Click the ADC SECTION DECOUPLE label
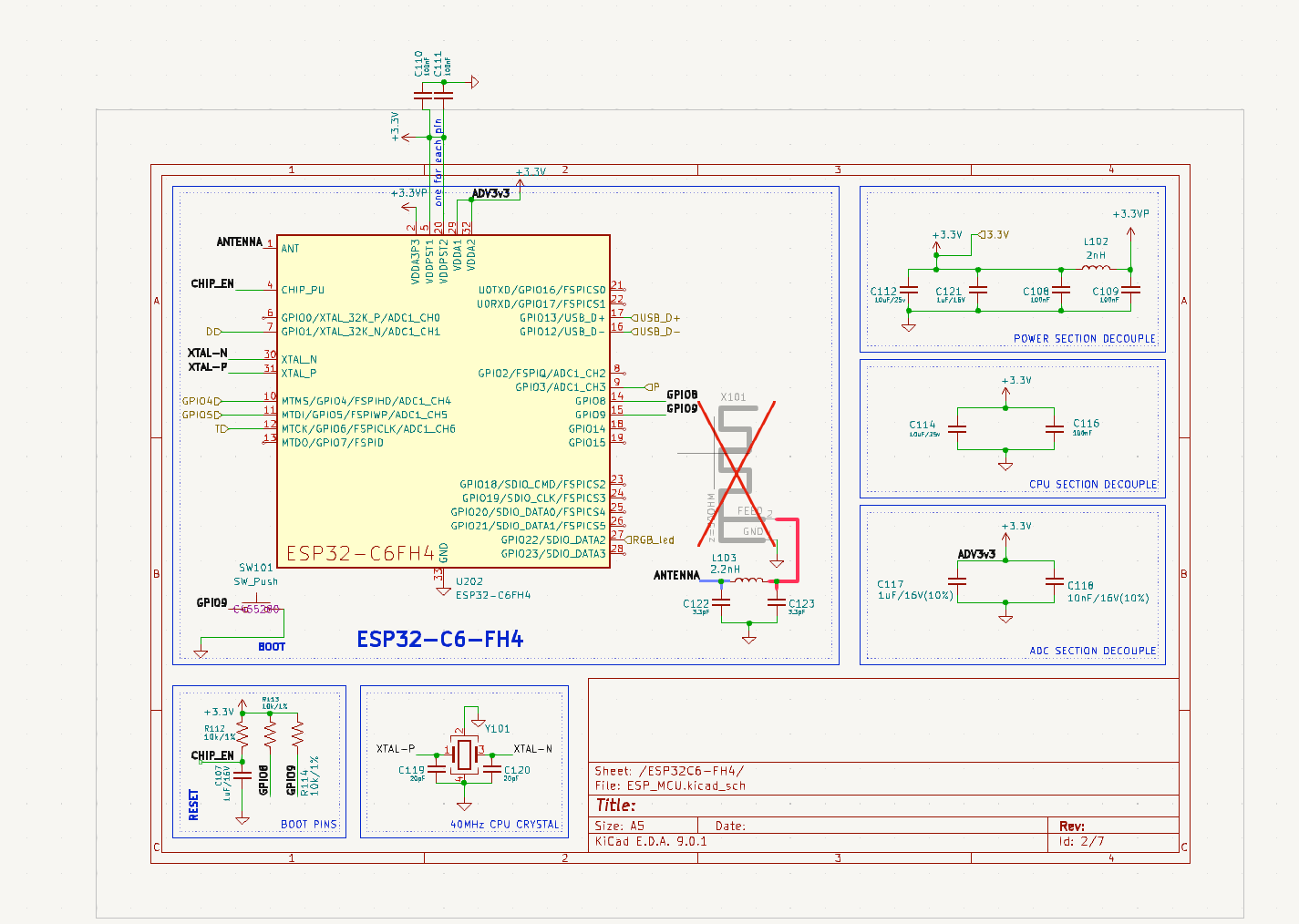The width and height of the screenshot is (1299, 924). point(1093,651)
